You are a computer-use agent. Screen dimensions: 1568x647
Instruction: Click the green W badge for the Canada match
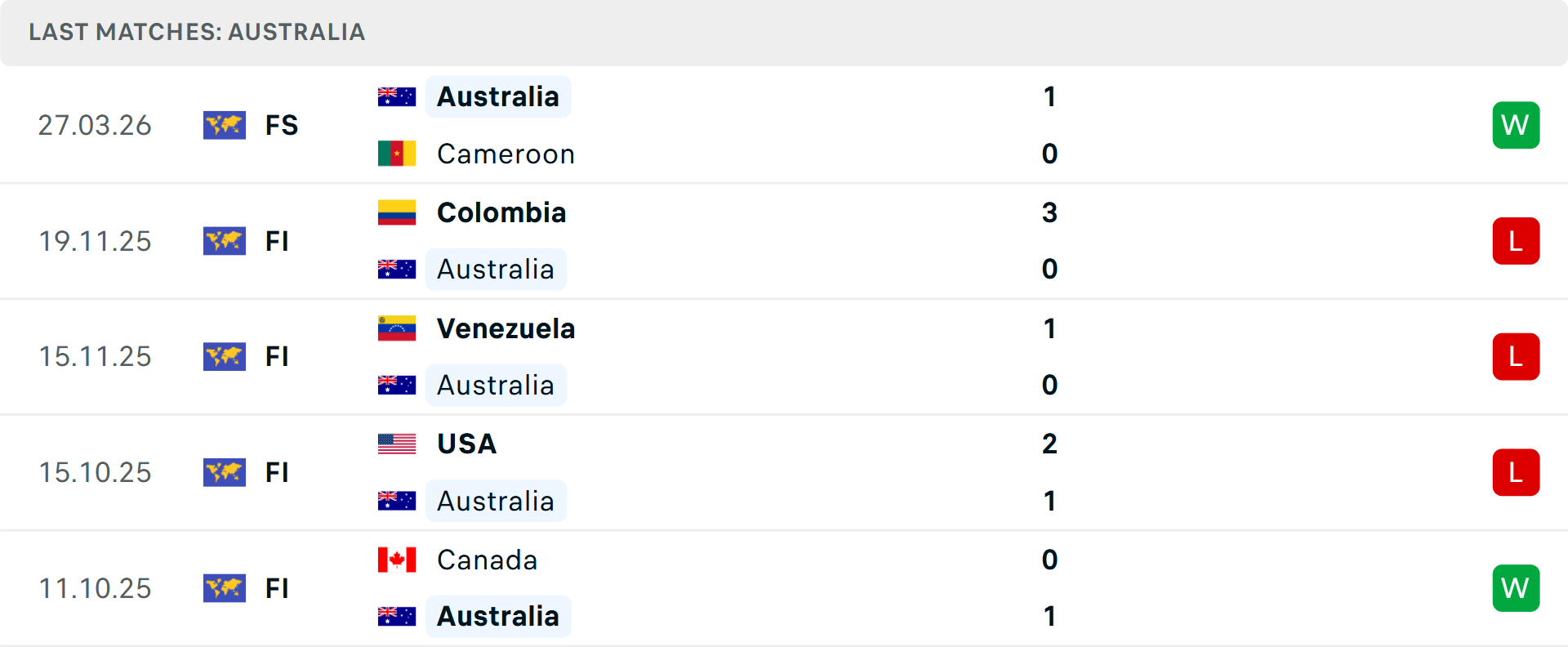pos(1516,588)
